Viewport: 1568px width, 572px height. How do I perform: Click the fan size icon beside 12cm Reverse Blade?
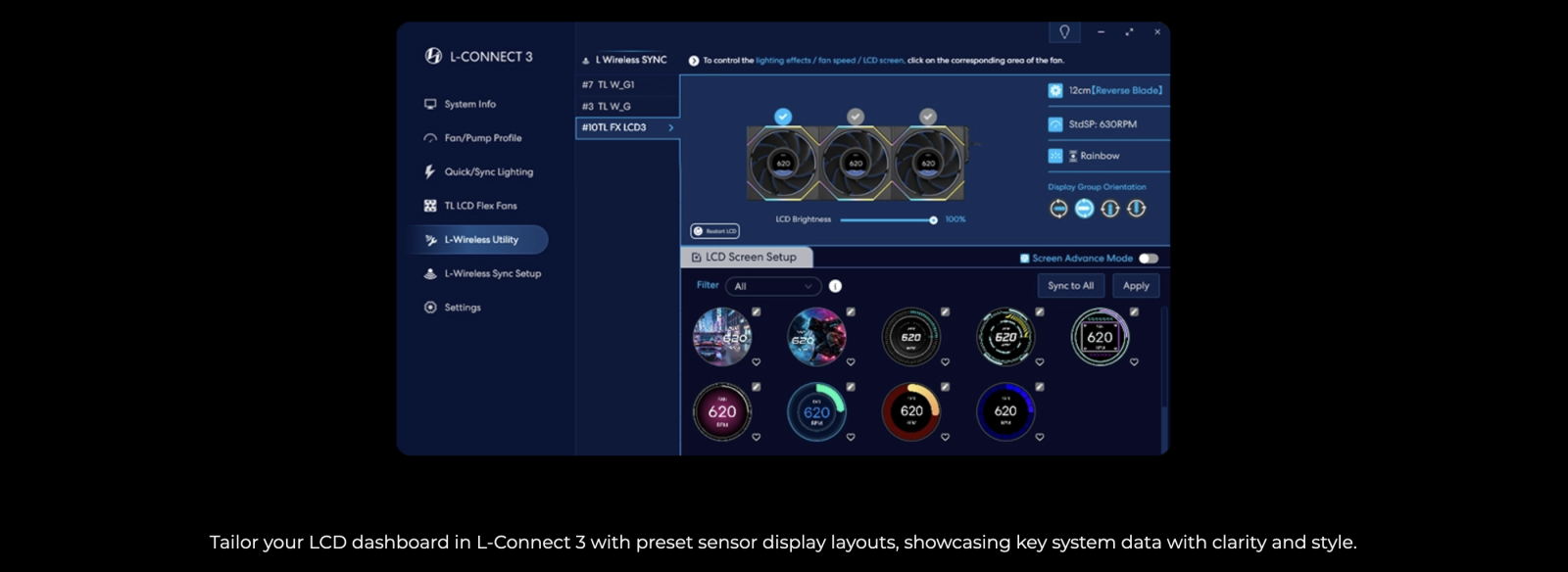(x=1055, y=90)
